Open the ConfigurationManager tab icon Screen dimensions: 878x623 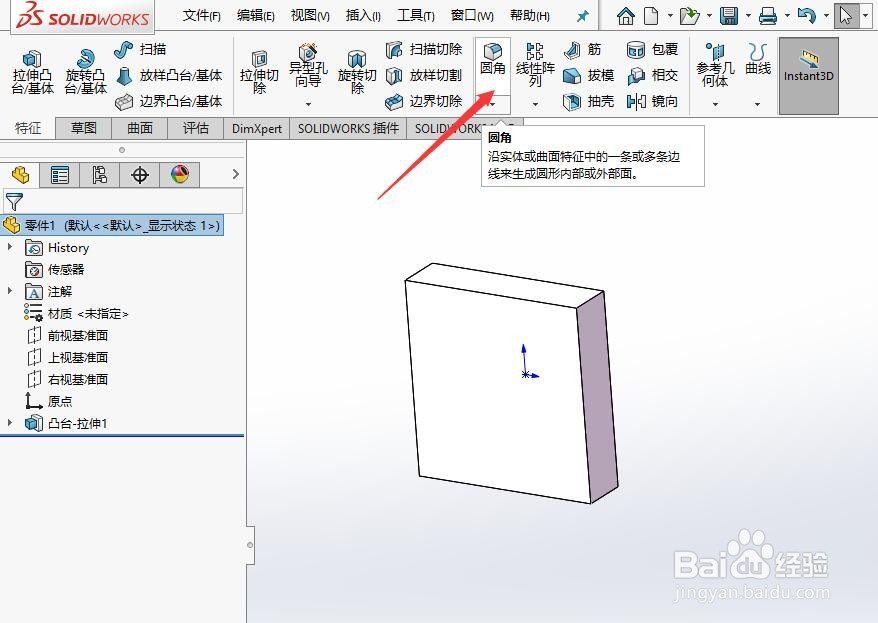100,175
